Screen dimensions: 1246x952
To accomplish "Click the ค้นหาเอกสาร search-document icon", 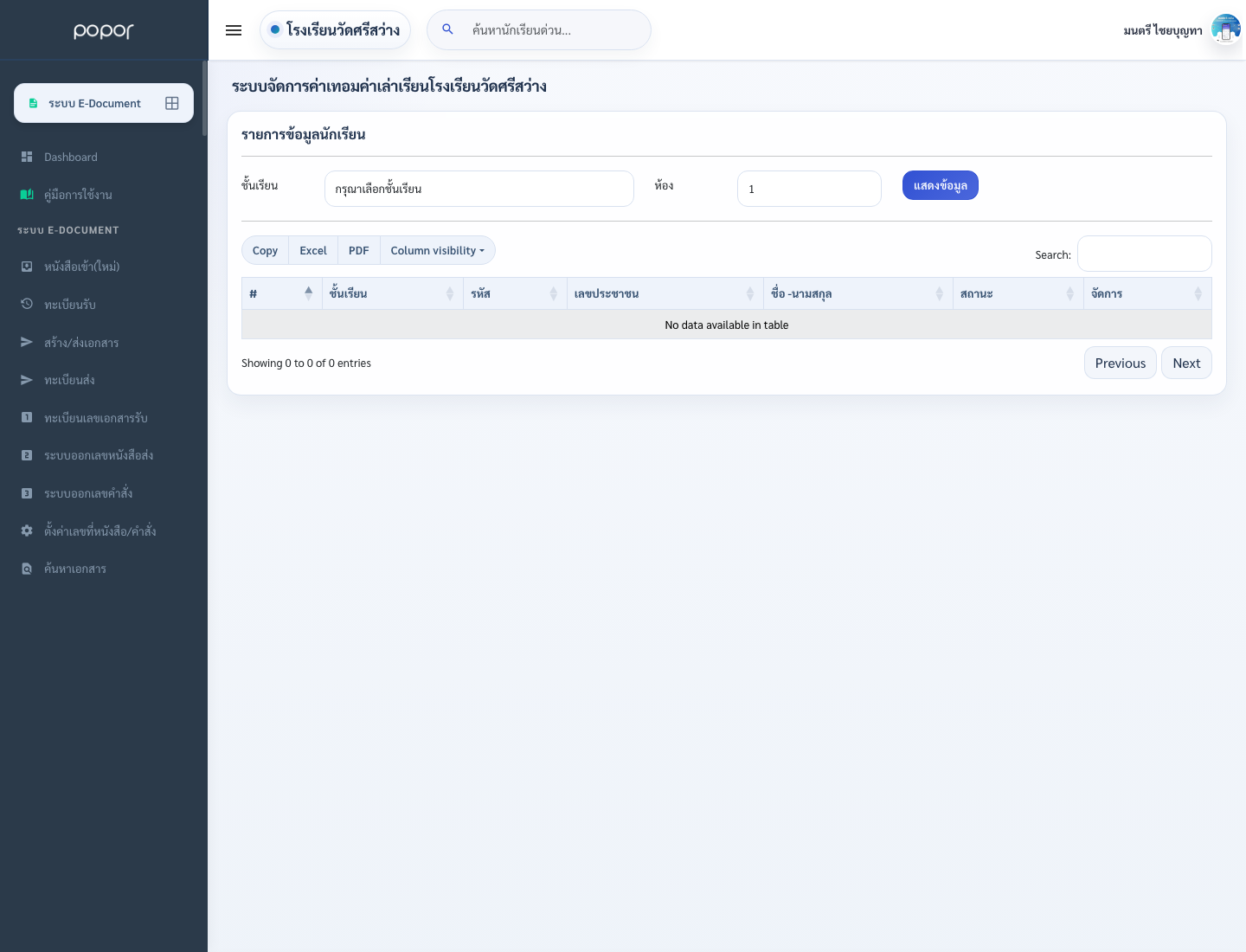I will click(x=27, y=569).
